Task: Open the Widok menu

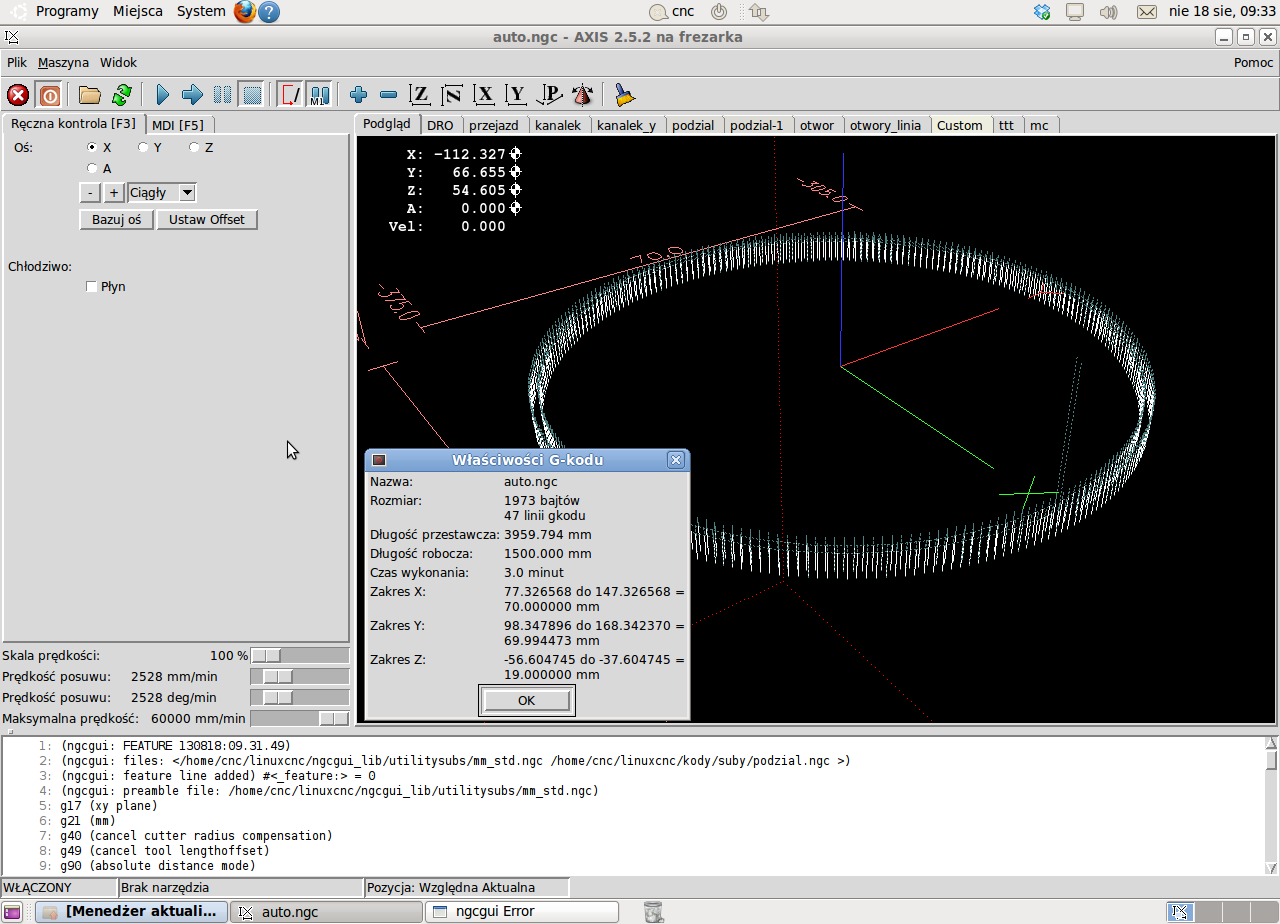Action: (118, 62)
